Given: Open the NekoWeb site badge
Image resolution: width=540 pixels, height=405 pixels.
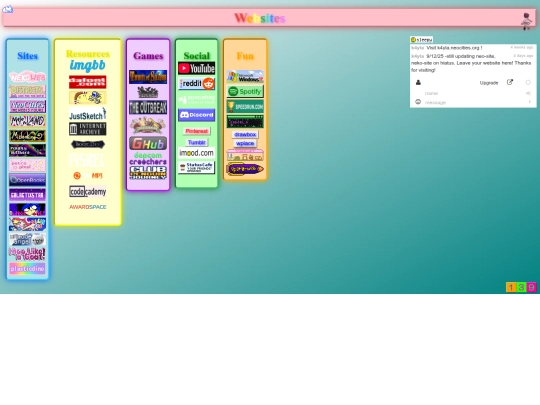Looking at the screenshot, I should [x=27, y=77].
